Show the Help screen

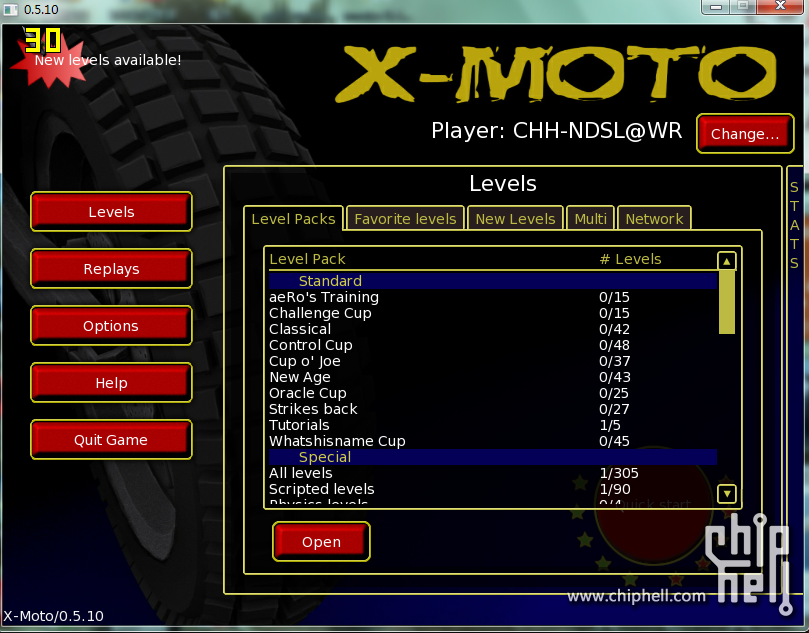tap(111, 383)
